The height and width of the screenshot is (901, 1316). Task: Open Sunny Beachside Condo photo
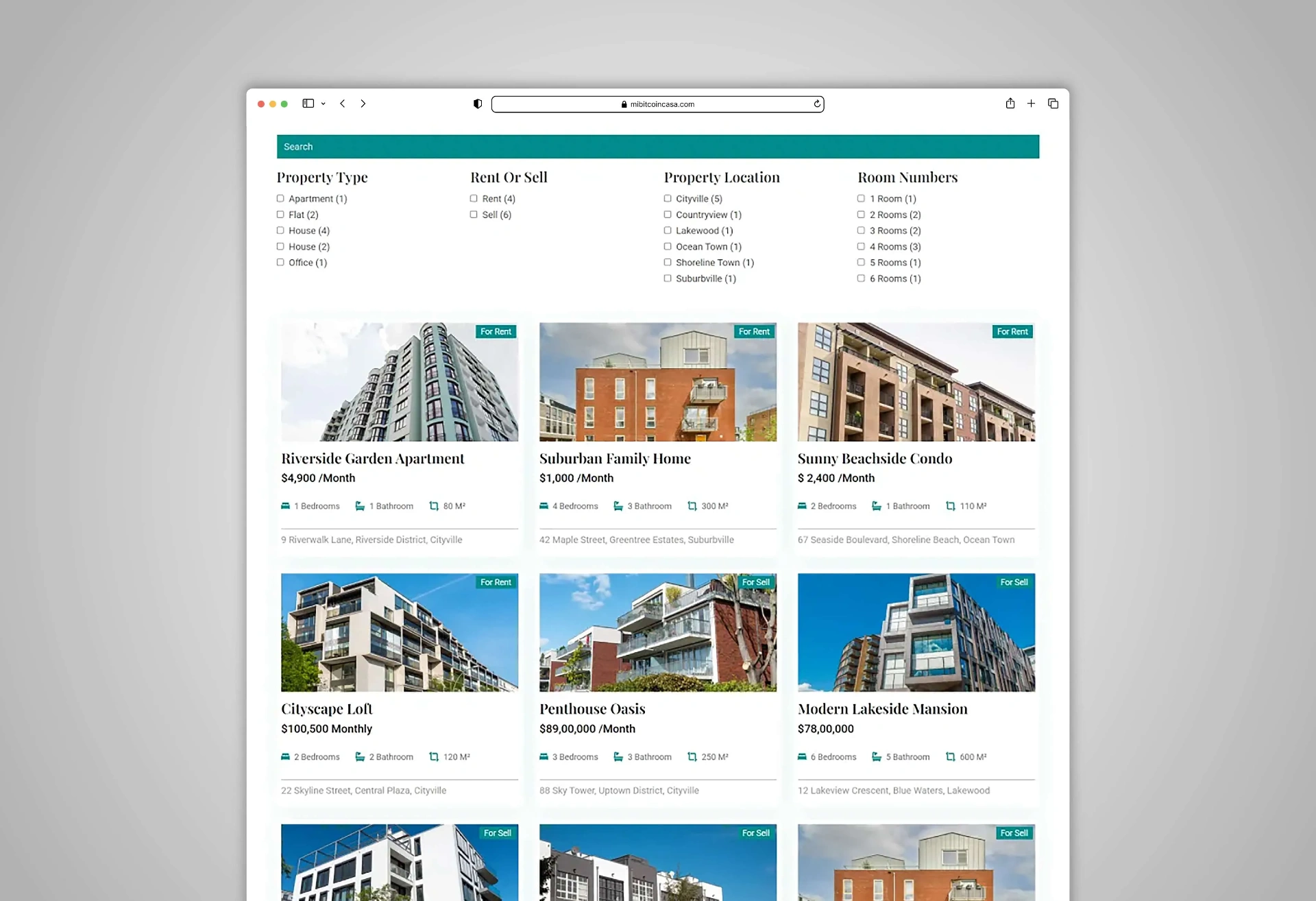point(916,382)
